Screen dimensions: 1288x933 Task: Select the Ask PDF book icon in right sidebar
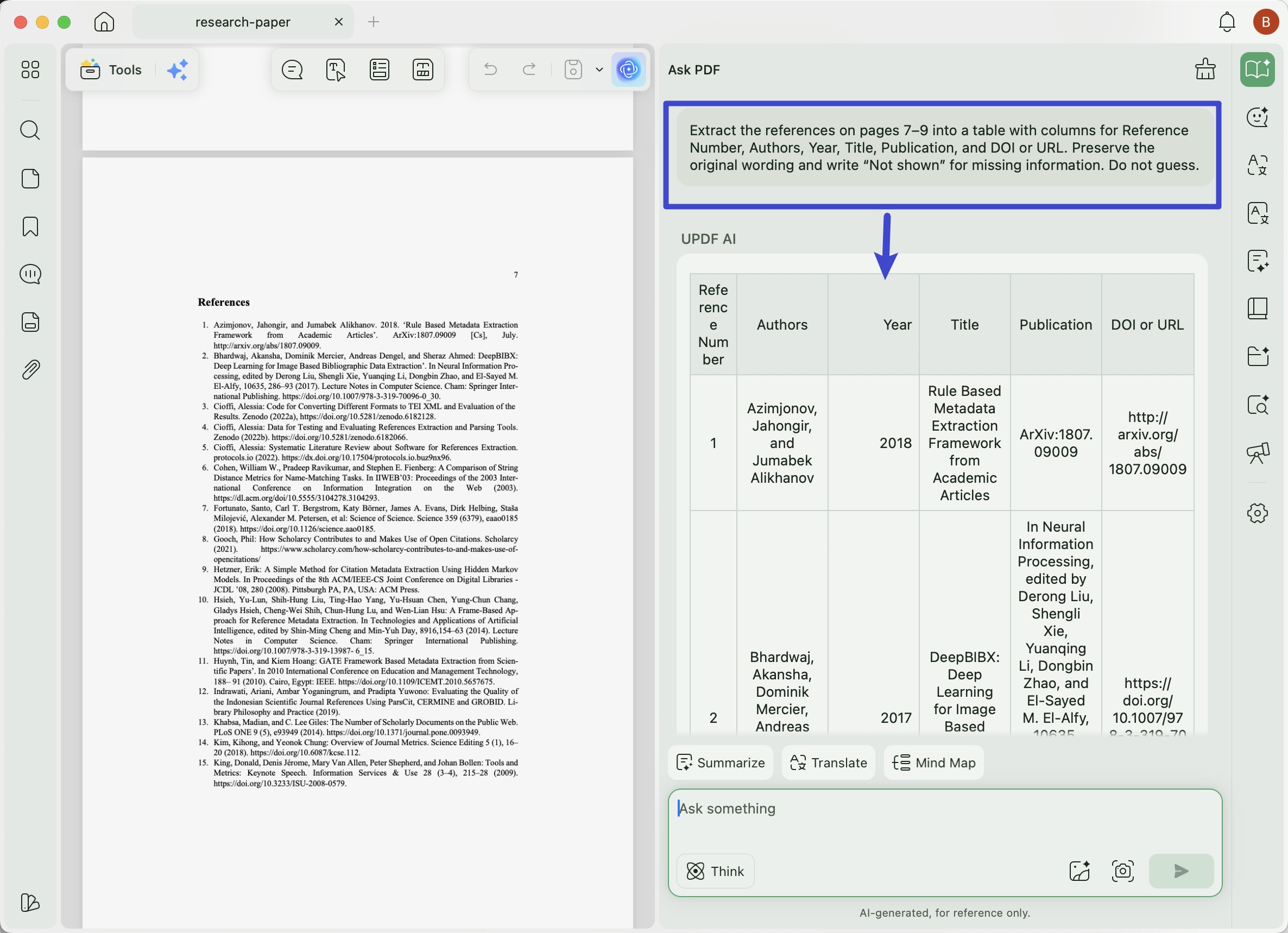(1258, 70)
